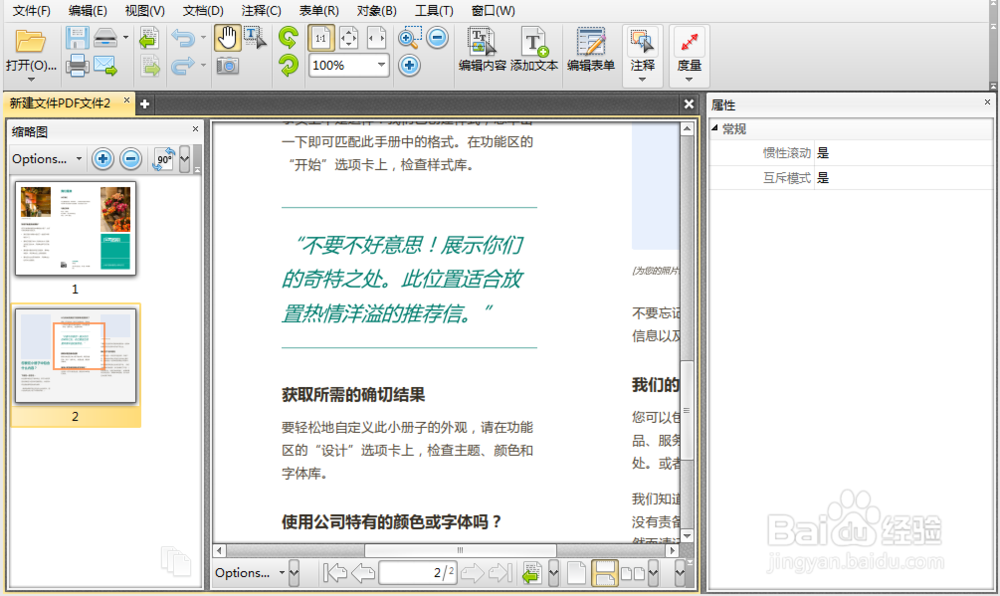Open the 工具(T) menu
1000x596 pixels.
click(x=434, y=11)
